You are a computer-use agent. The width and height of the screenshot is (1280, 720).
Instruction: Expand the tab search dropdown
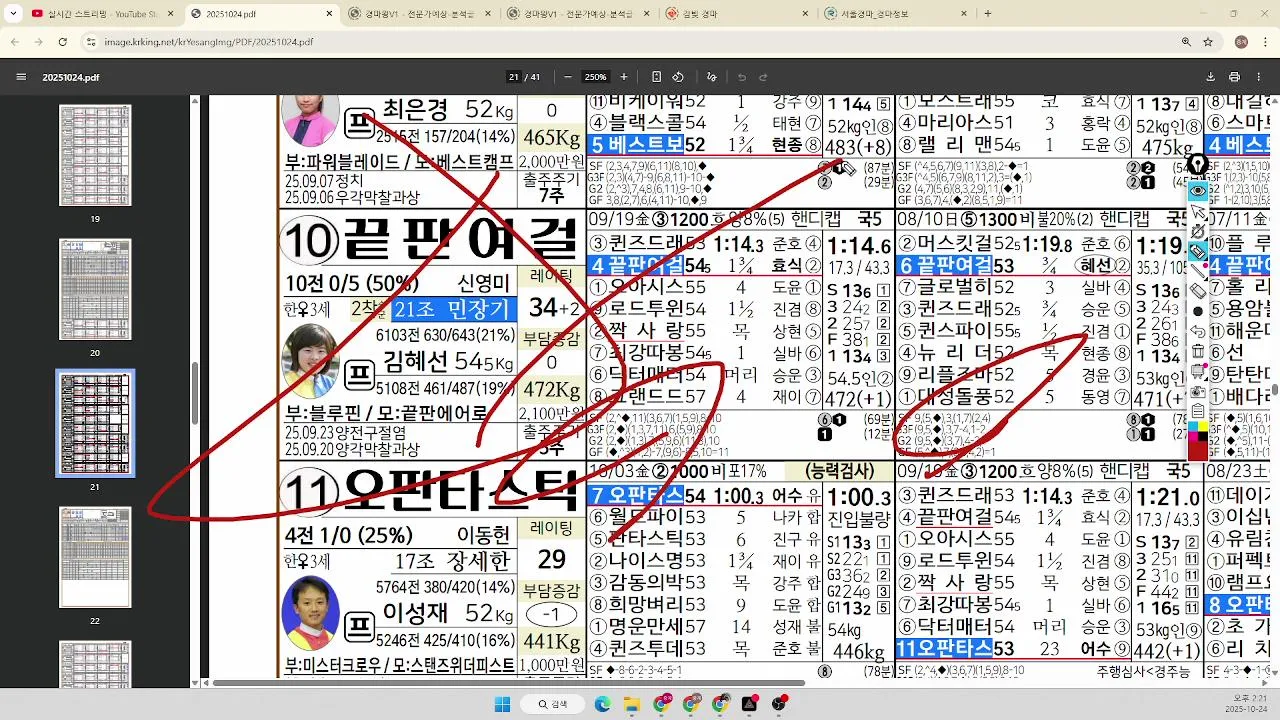(13, 14)
